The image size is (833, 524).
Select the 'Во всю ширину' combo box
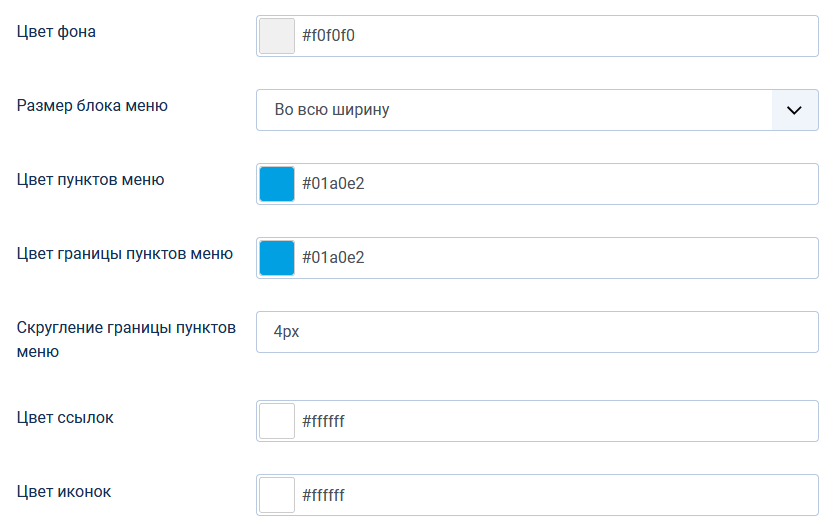tap(514, 110)
